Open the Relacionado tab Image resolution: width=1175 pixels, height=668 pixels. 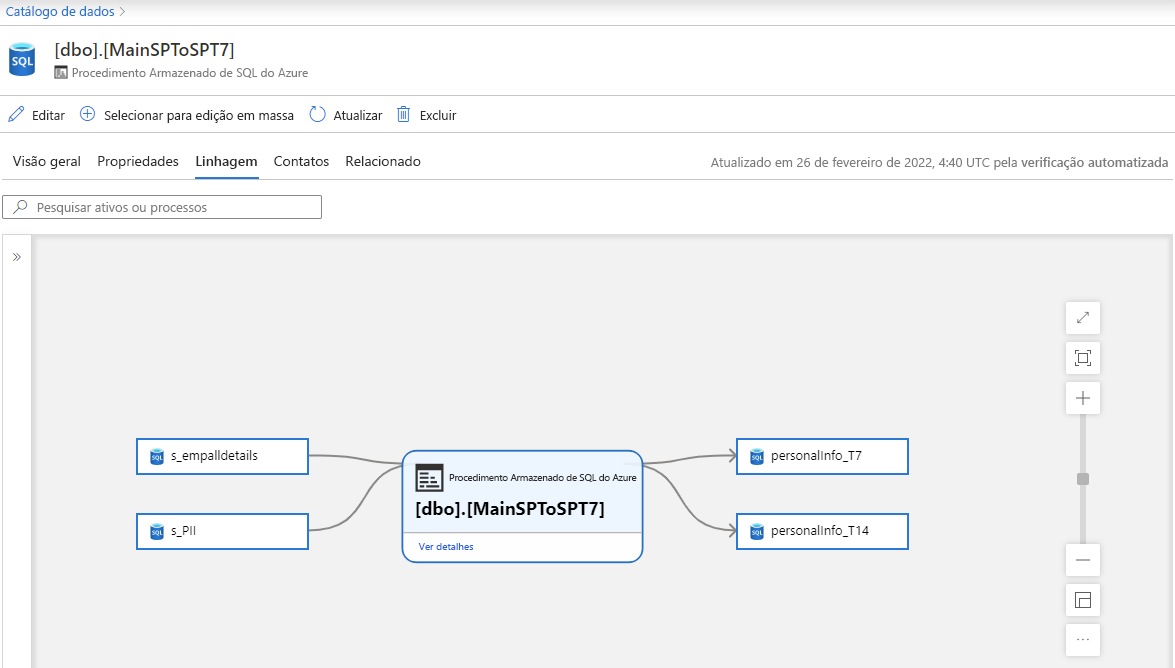pos(383,161)
